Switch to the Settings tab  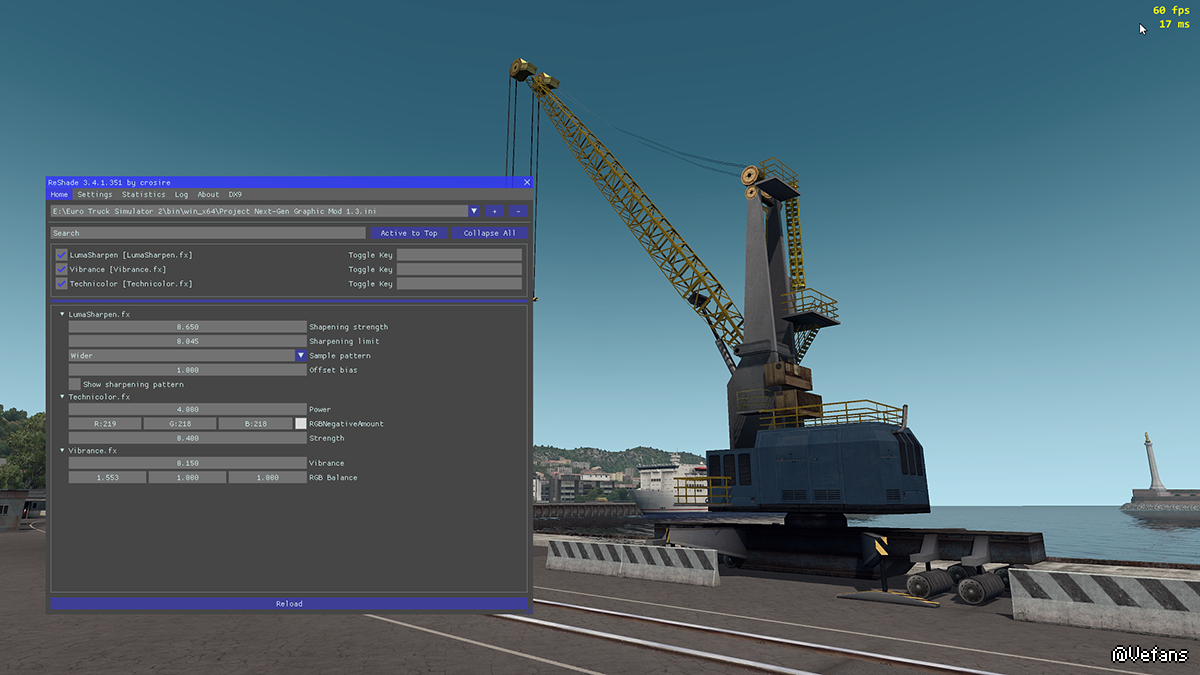(95, 195)
